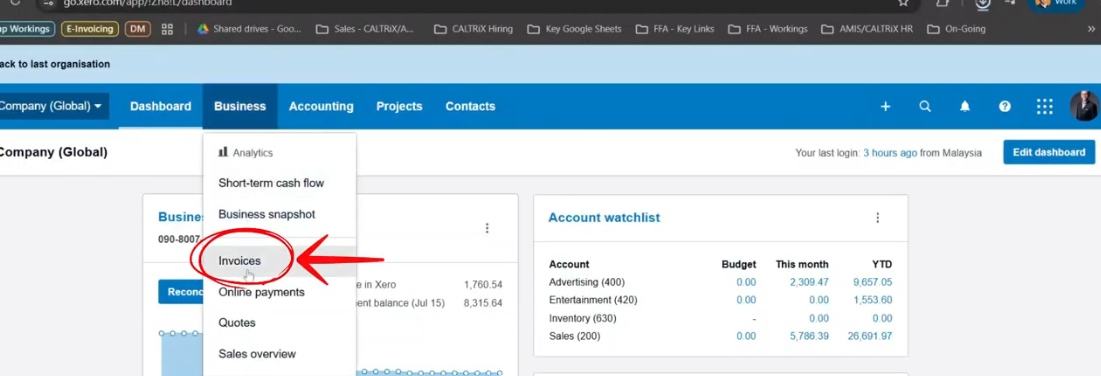The height and width of the screenshot is (376, 1101).
Task: Click the apps grid icon in bookmarks bar
Action: 167,29
